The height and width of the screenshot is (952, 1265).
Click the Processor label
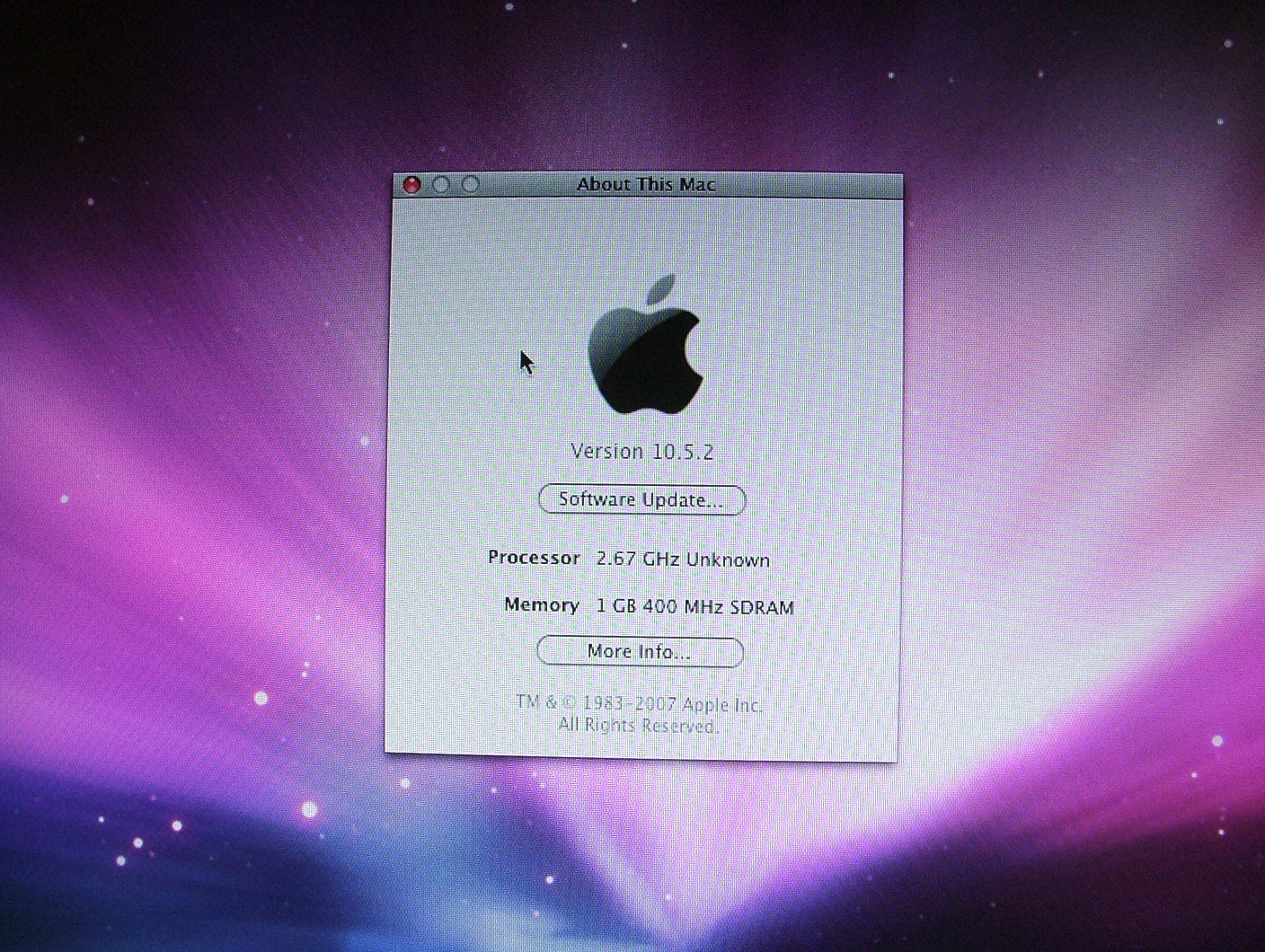(534, 558)
